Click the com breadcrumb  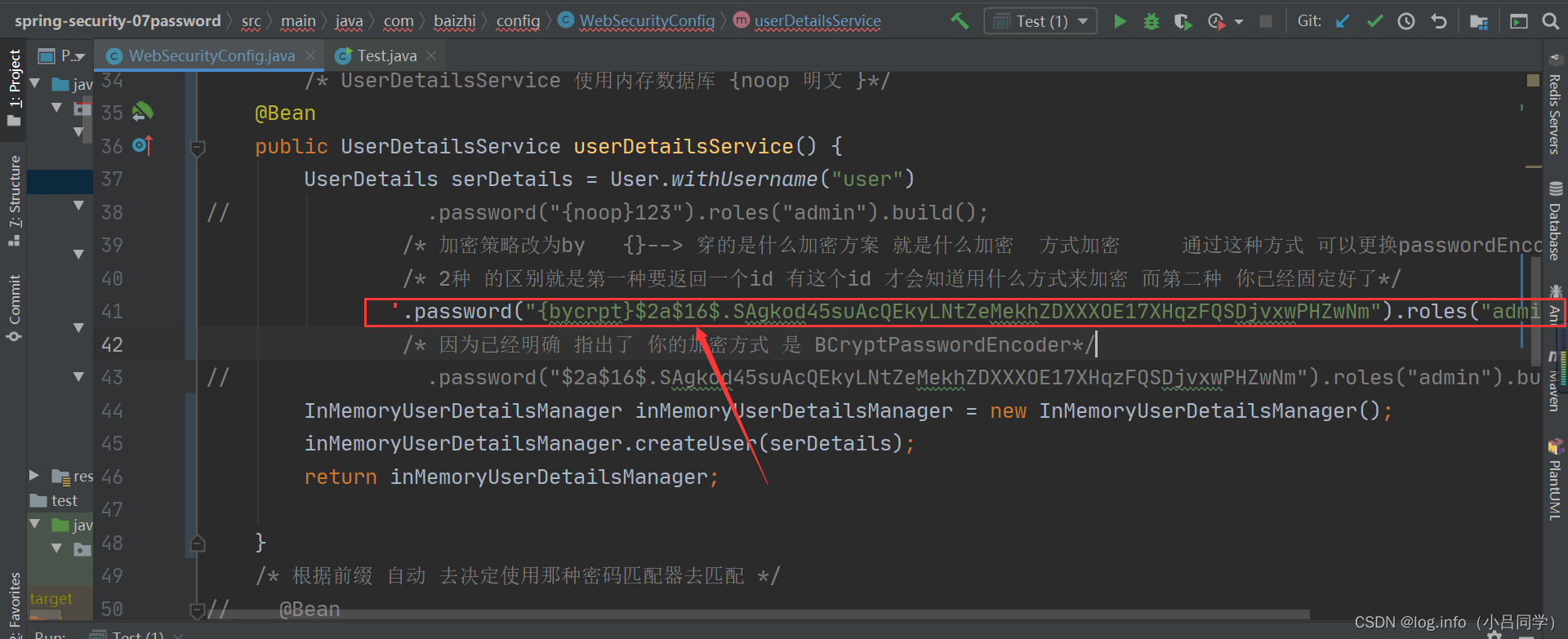399,21
